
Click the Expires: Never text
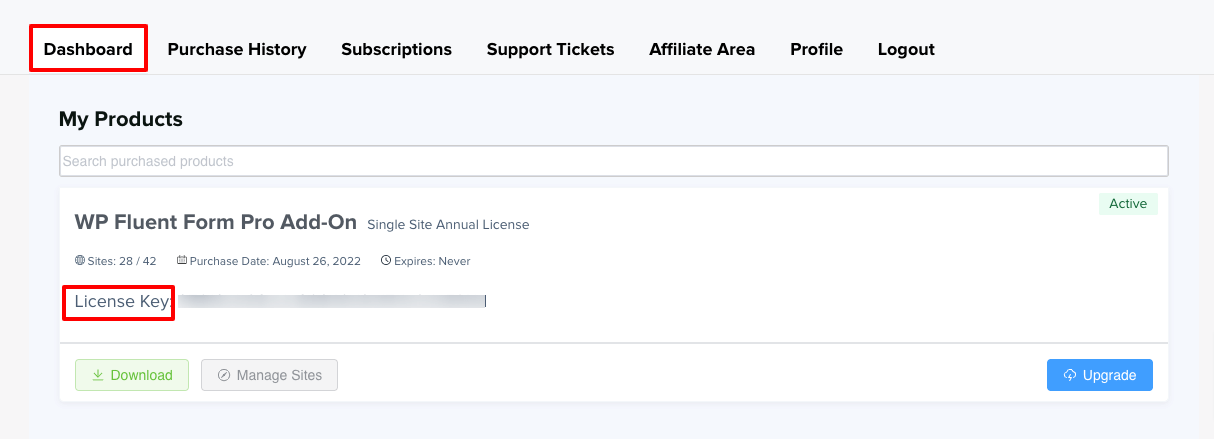coord(432,261)
